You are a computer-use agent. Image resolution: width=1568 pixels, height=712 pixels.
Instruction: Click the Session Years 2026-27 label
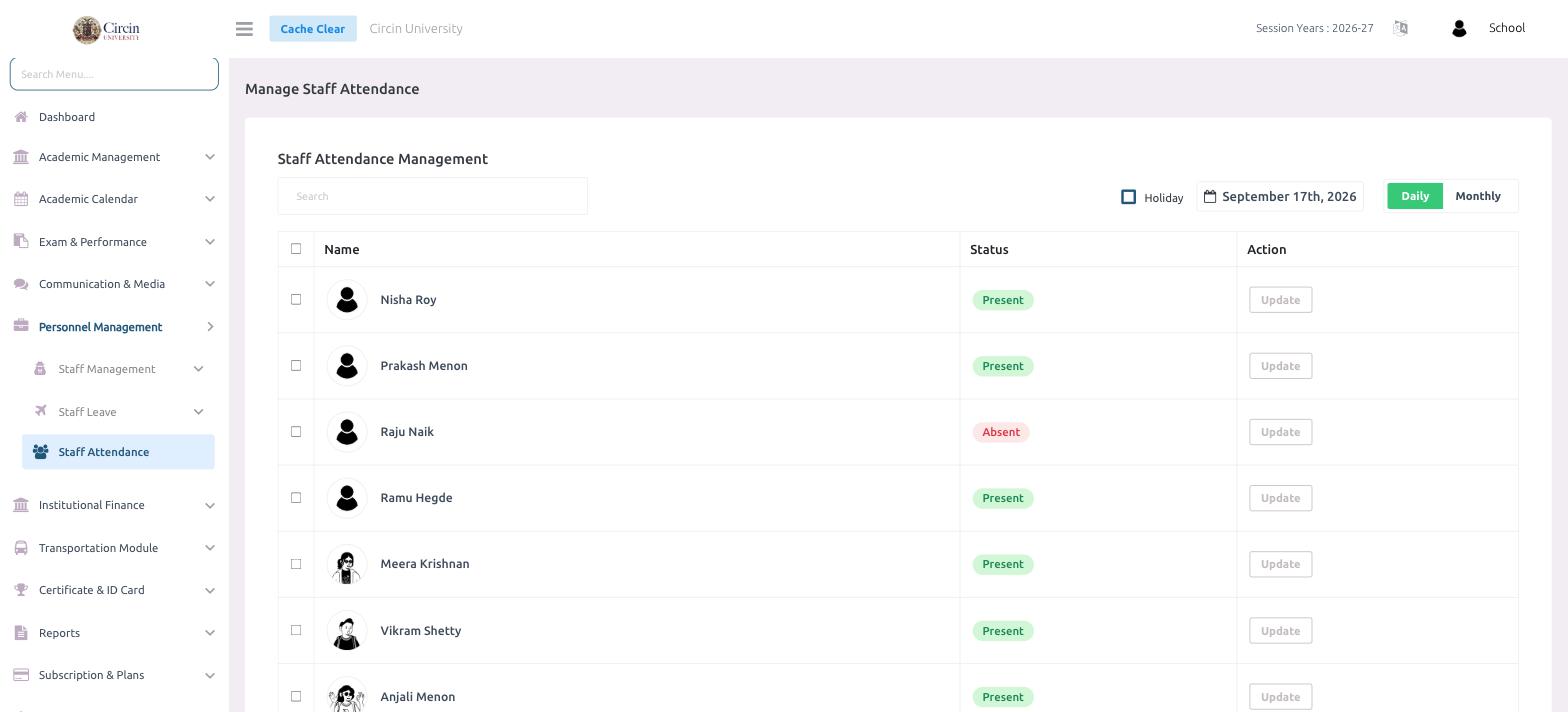(1314, 28)
